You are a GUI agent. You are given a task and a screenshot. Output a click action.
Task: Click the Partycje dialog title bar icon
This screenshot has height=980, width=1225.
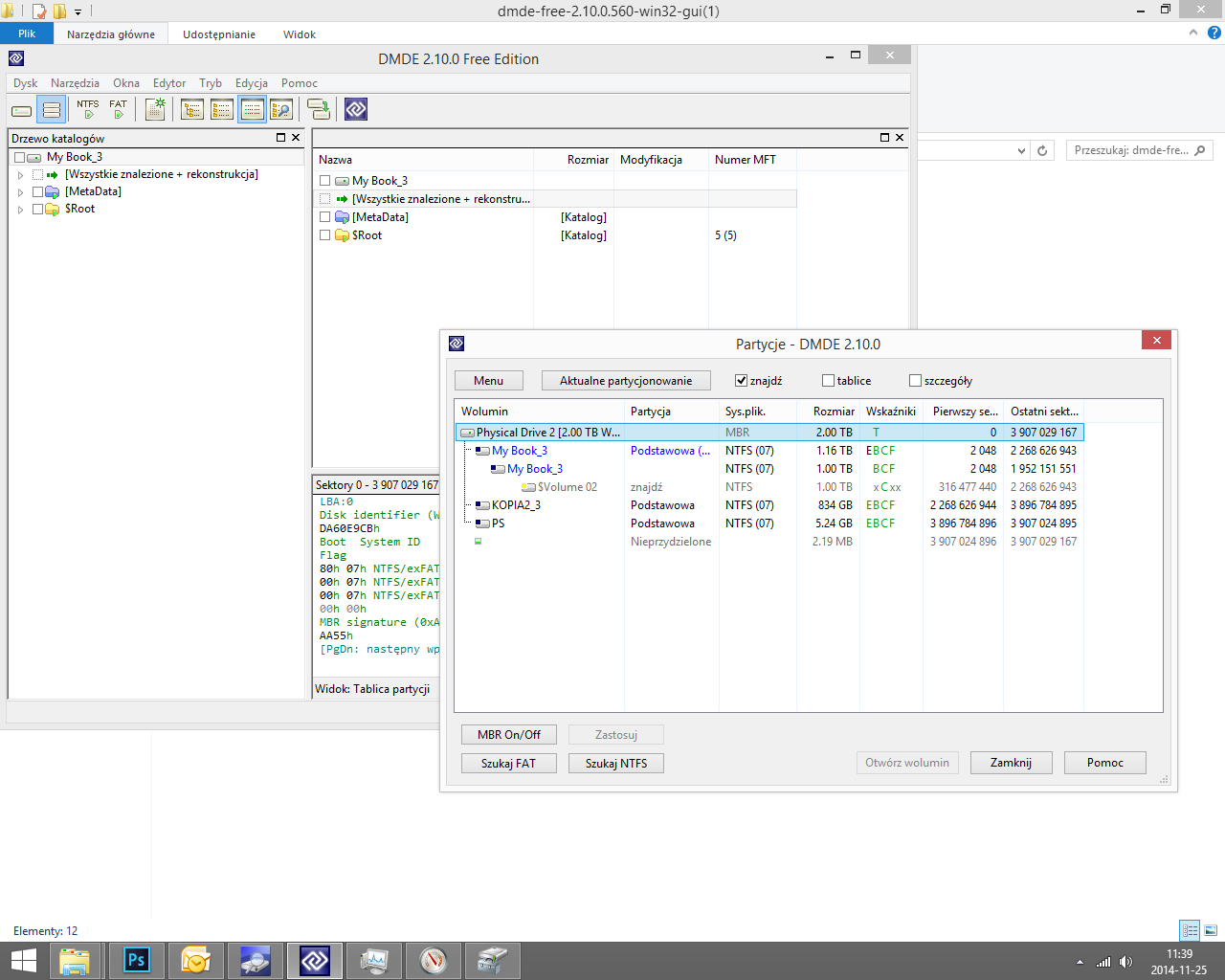457,344
